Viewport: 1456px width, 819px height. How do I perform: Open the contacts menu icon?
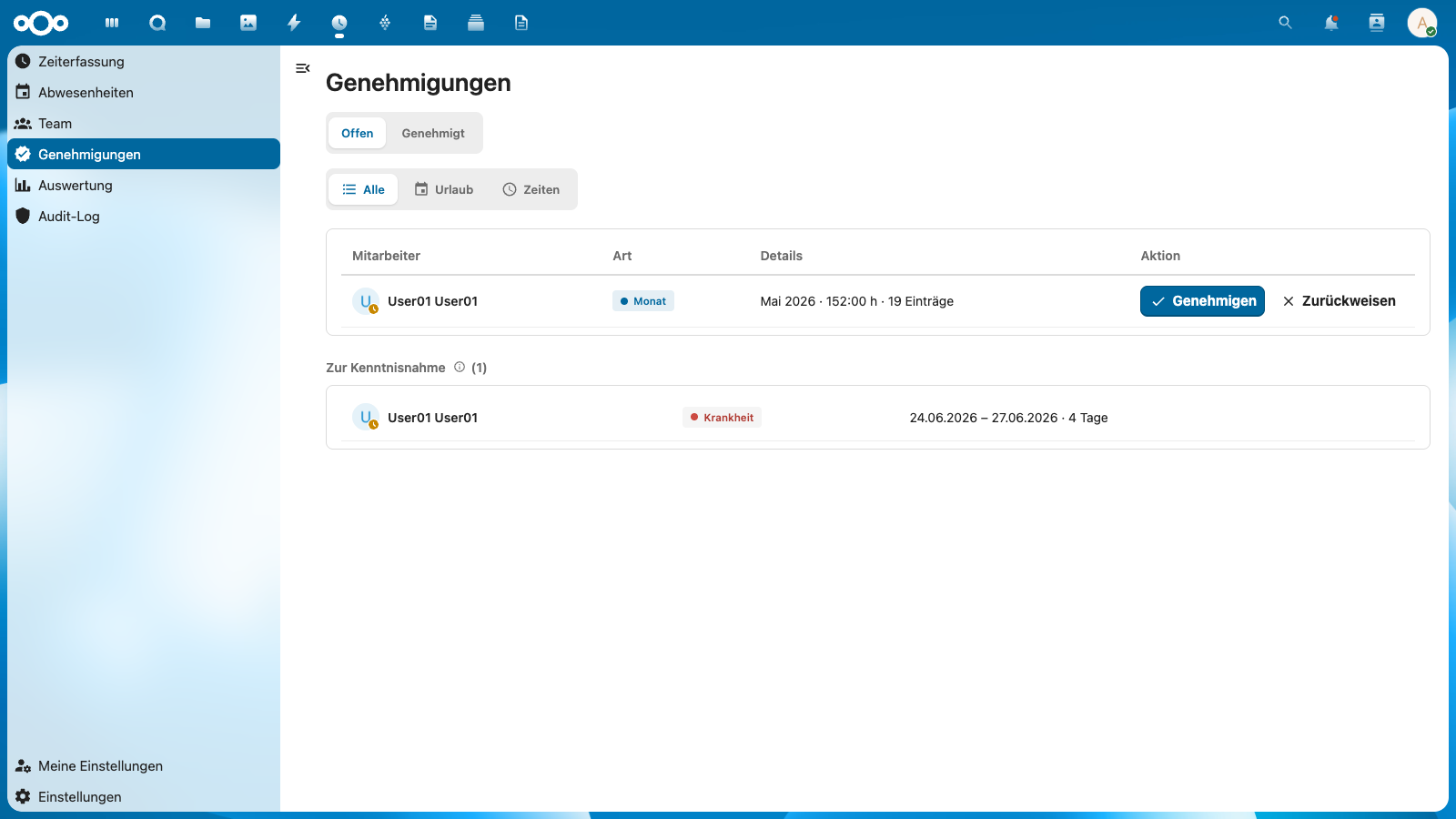(1377, 23)
